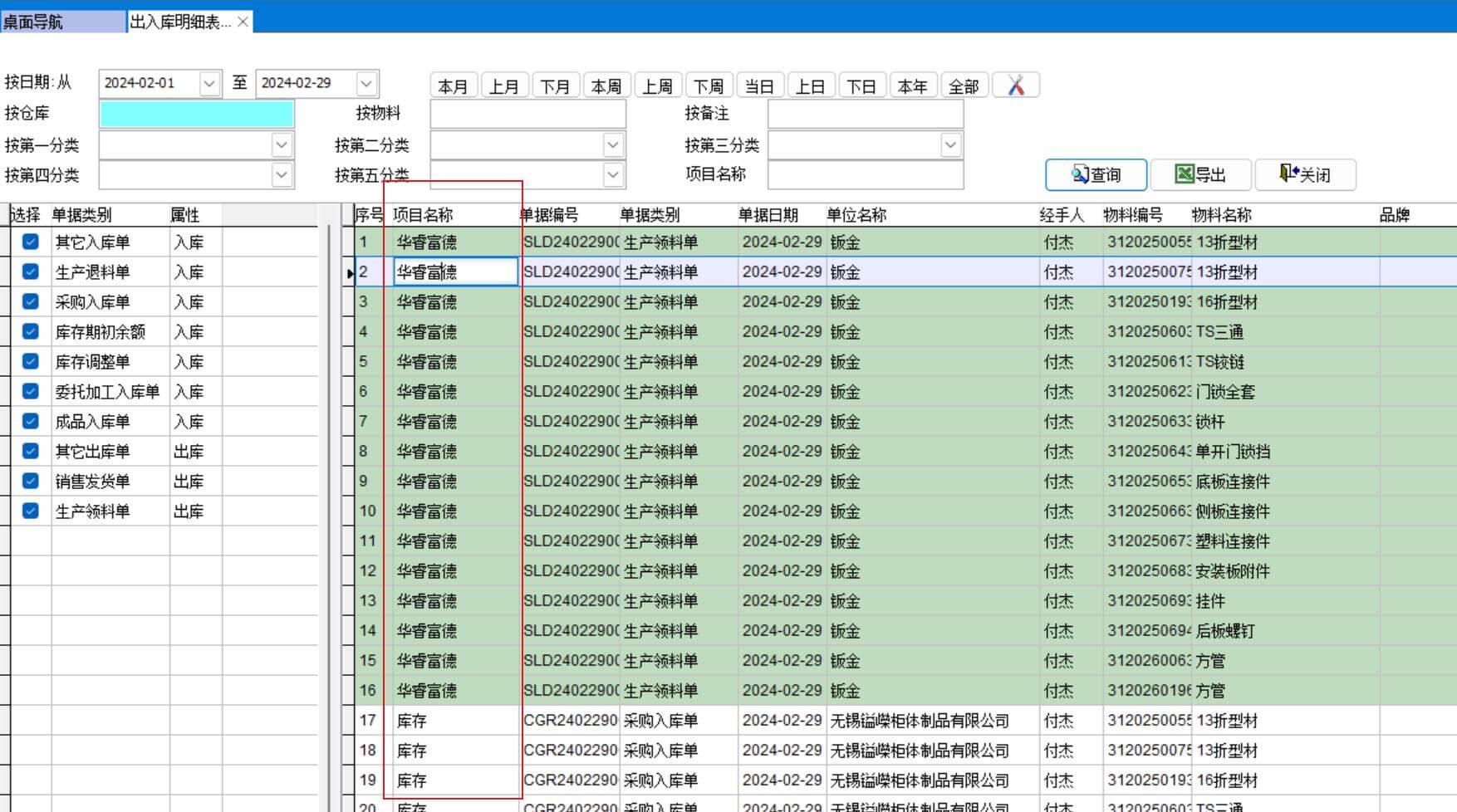Click the 导出 Excel export button
The width and height of the screenshot is (1457, 812).
pos(1200,174)
